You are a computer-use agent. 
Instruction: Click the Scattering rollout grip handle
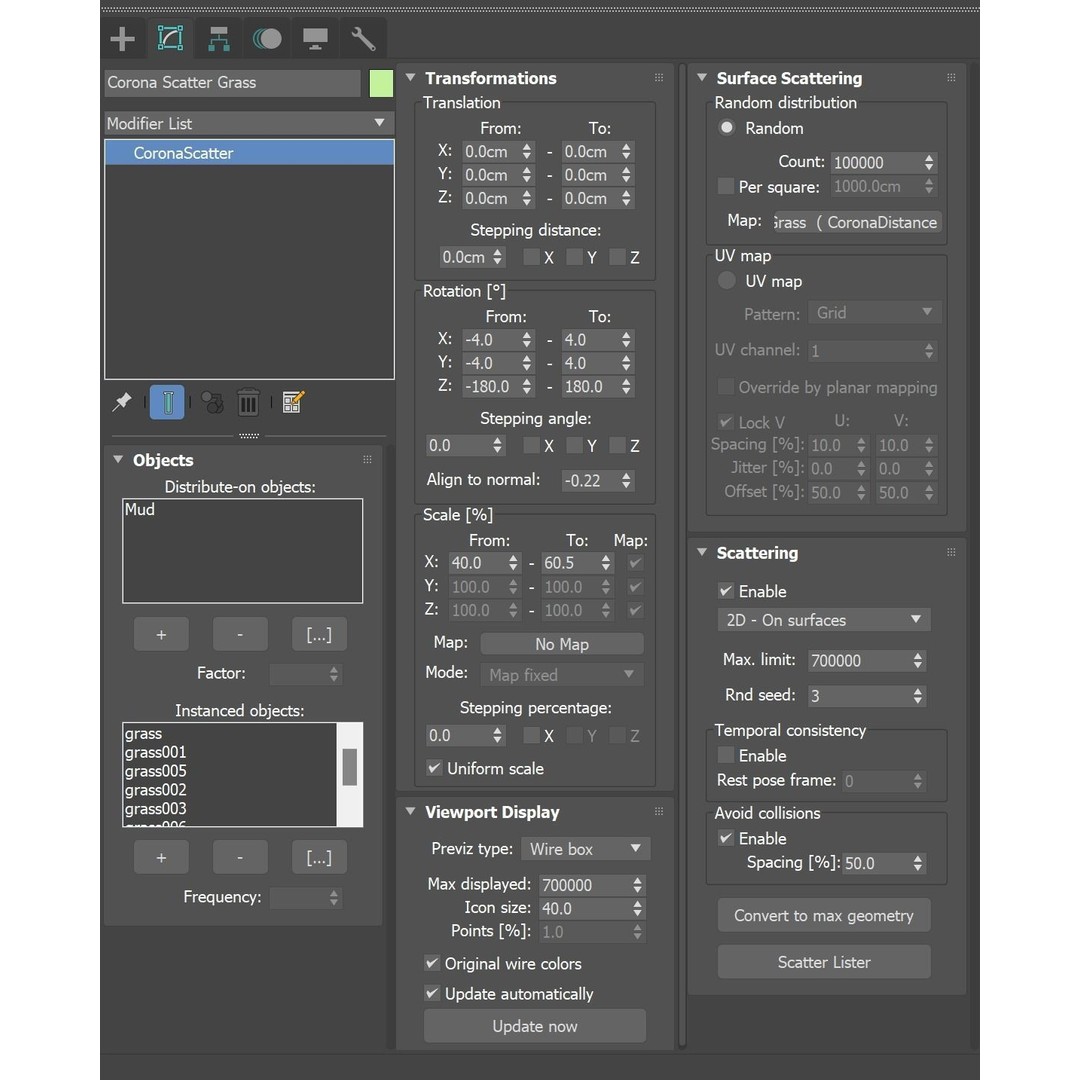[951, 552]
